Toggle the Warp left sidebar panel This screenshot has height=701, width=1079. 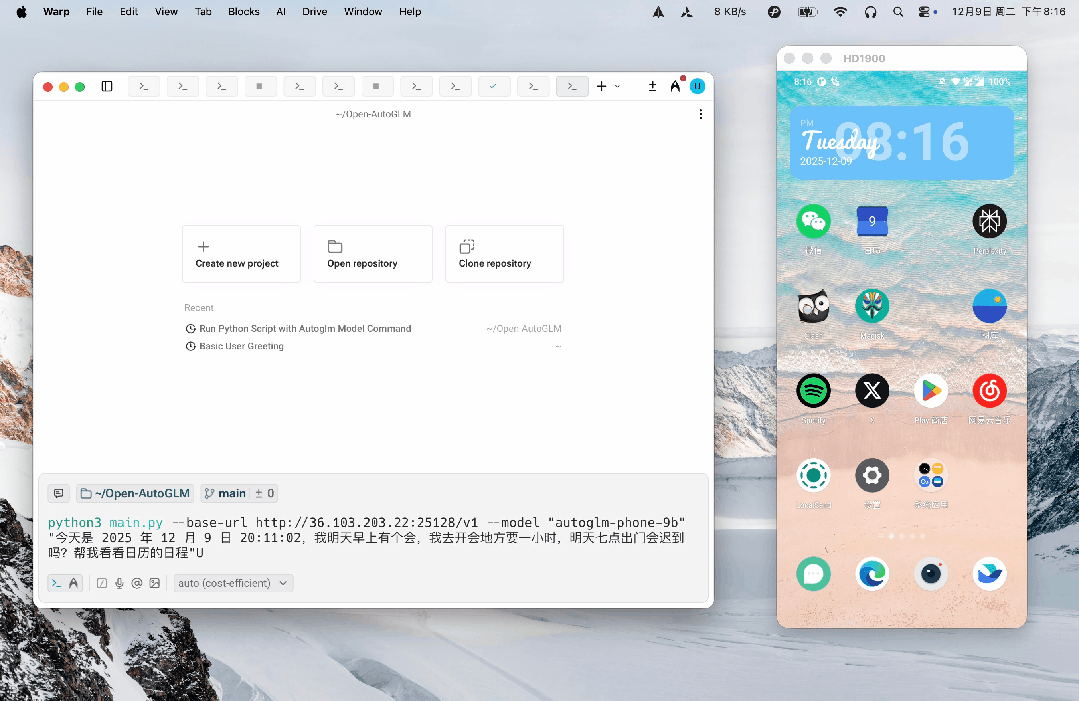(107, 87)
